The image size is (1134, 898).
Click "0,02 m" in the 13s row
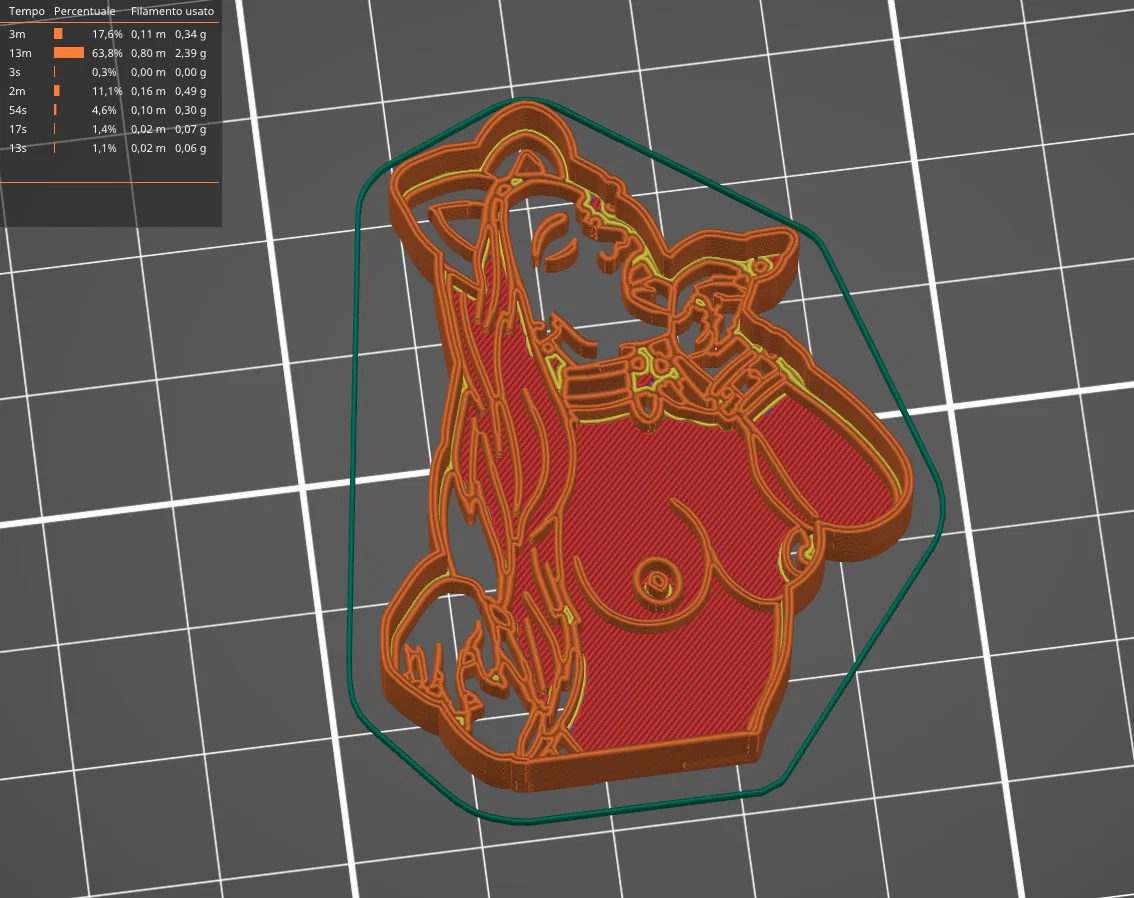click(x=148, y=147)
